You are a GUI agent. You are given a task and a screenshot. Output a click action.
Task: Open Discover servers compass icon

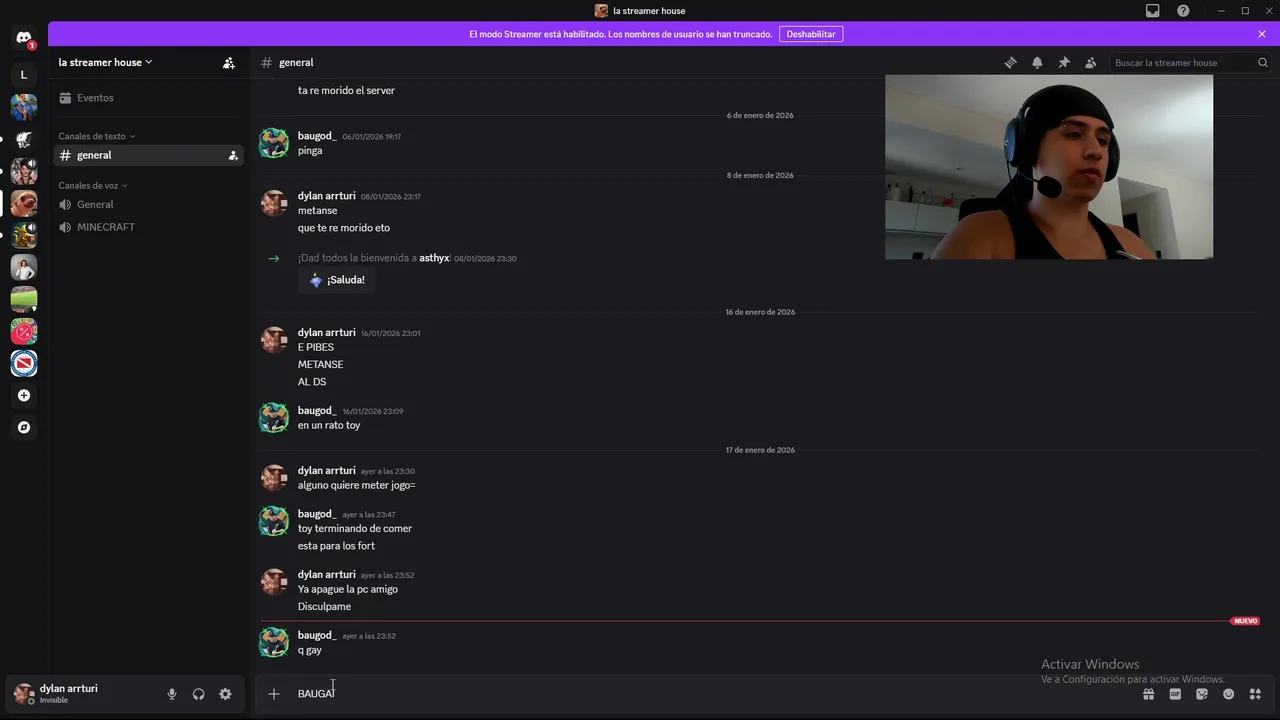[24, 427]
